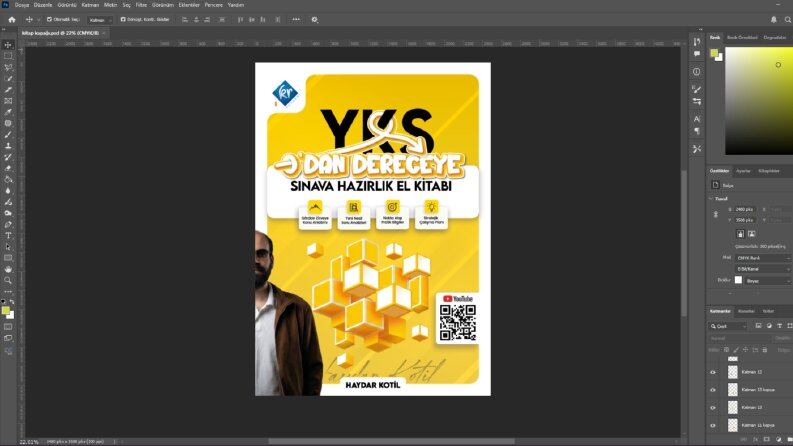This screenshot has width=793, height=446.
Task: Hide the Katman 13 layer
Action: pos(713,408)
